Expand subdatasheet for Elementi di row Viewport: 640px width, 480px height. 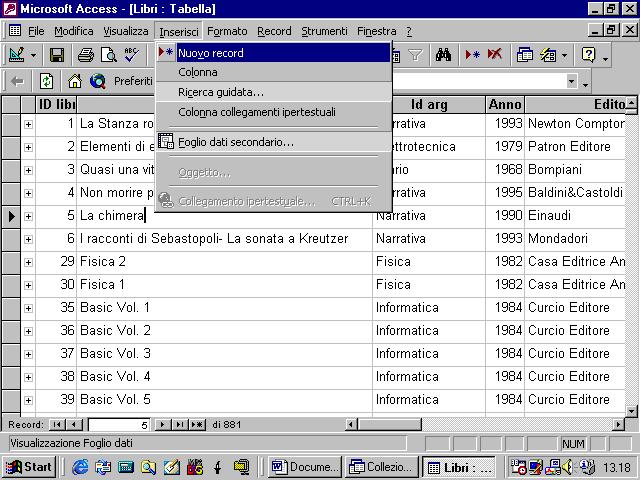pyautogui.click(x=28, y=147)
